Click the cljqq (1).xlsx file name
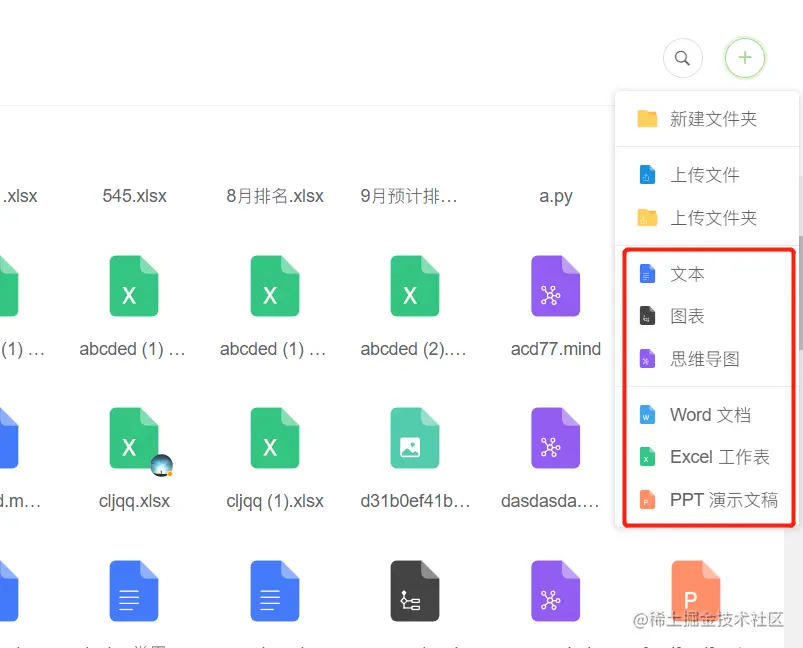803x648 pixels. 275,501
